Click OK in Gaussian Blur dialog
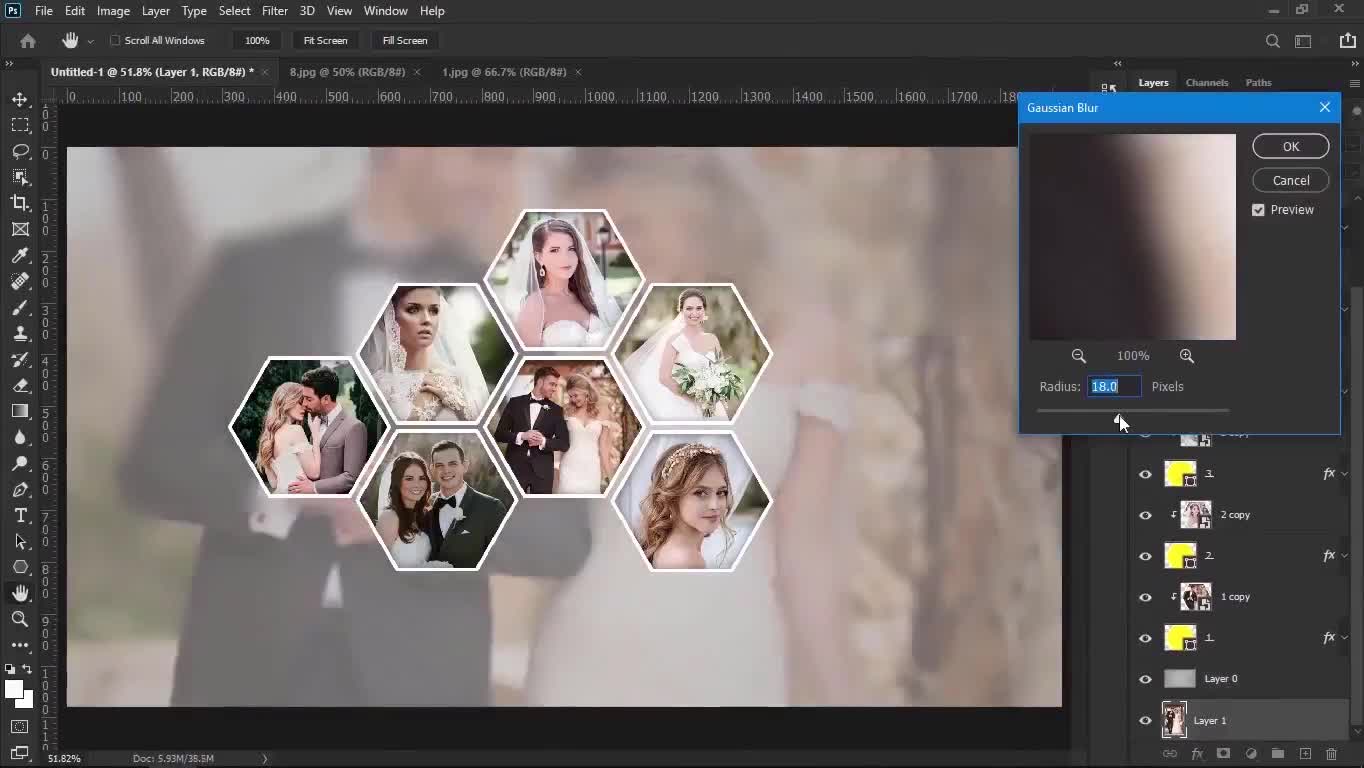 [1290, 147]
